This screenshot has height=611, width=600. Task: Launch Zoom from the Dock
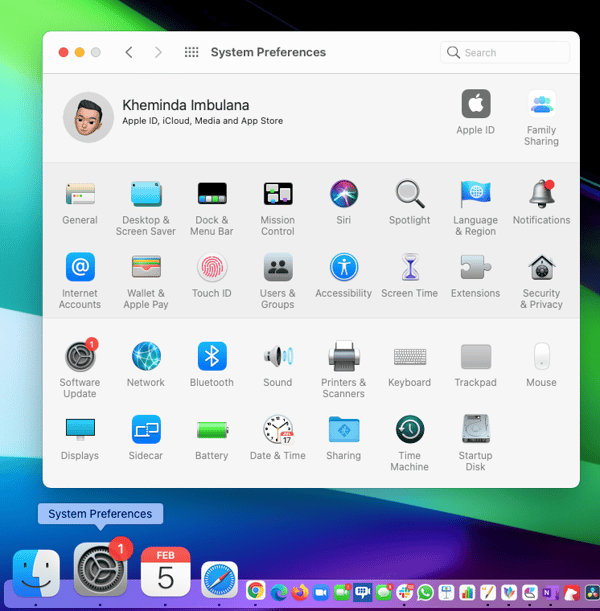tap(321, 593)
